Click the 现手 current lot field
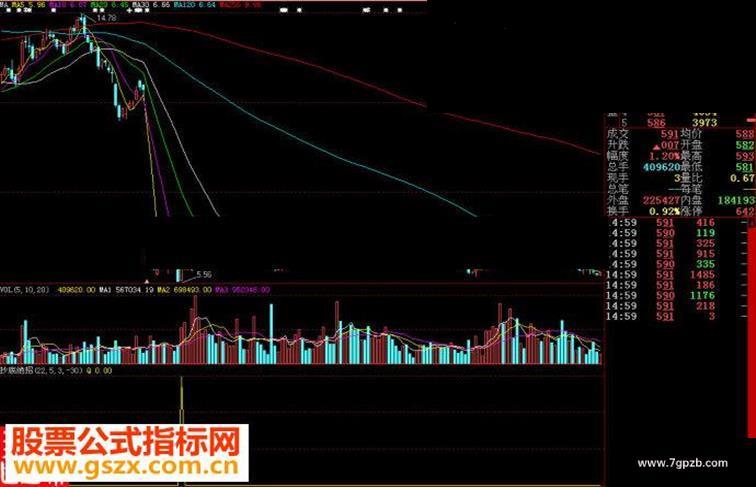The height and width of the screenshot is (487, 756). [643, 178]
